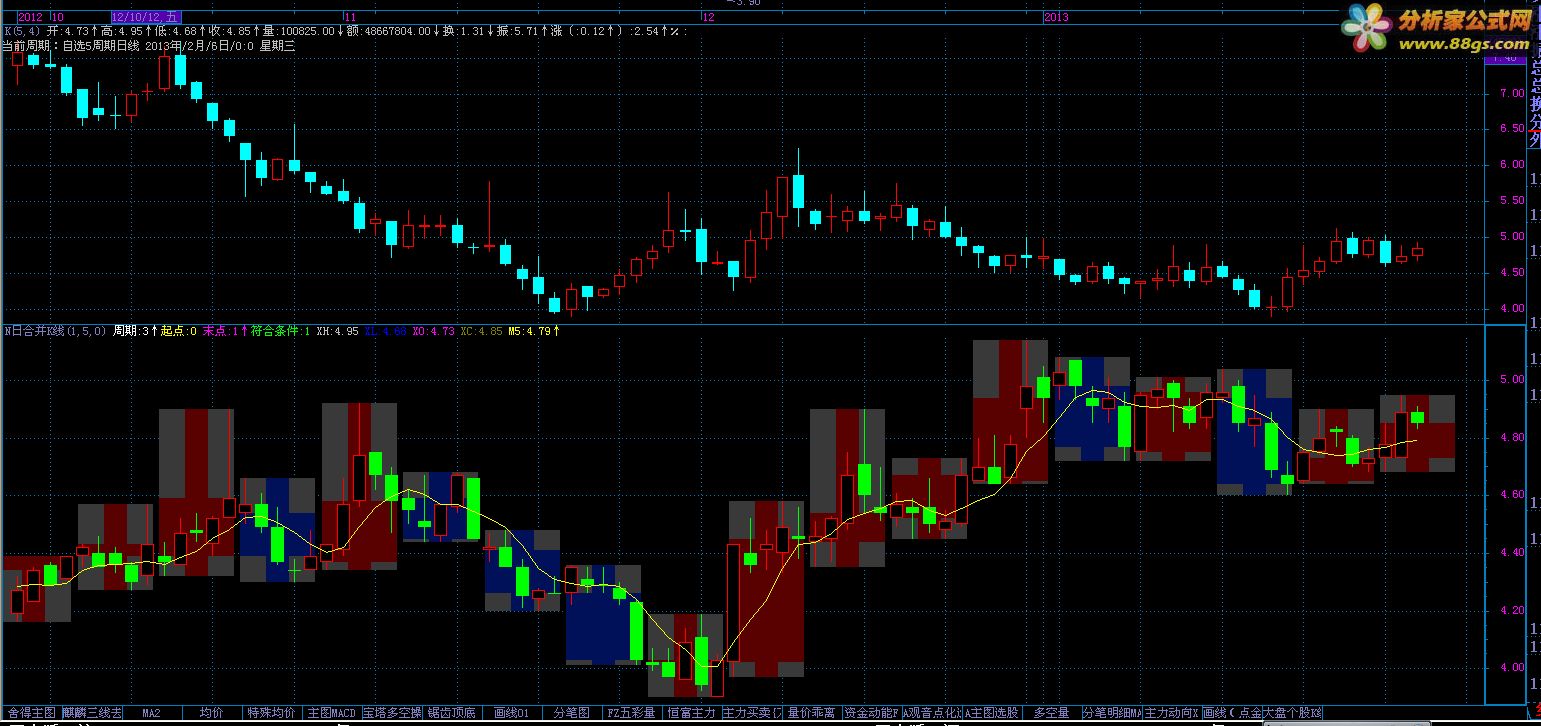Image resolution: width=1541 pixels, height=726 pixels.
Task: Click the 符合条件:1 green label
Action: coord(280,330)
